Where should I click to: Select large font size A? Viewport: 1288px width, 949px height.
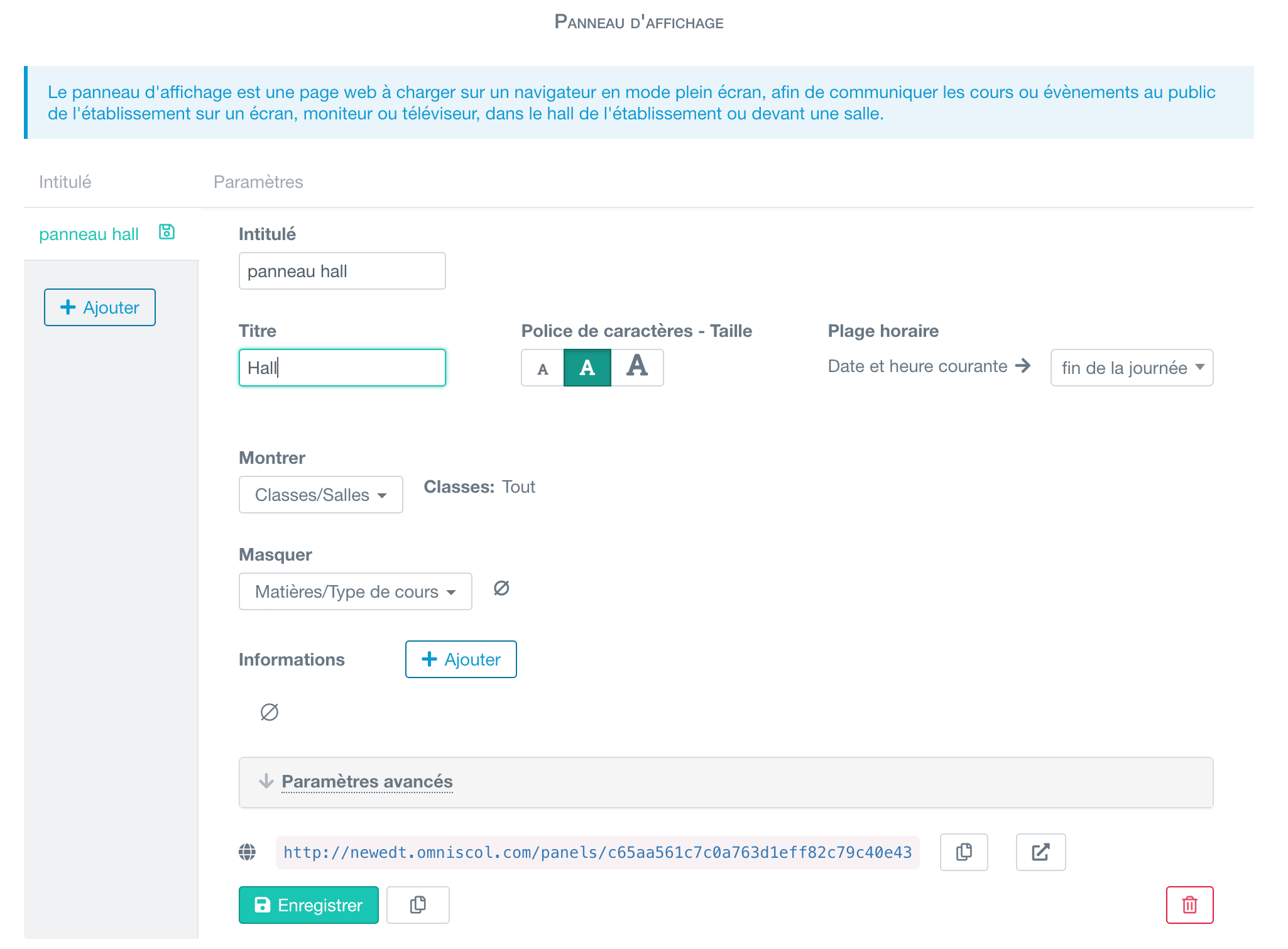click(637, 367)
